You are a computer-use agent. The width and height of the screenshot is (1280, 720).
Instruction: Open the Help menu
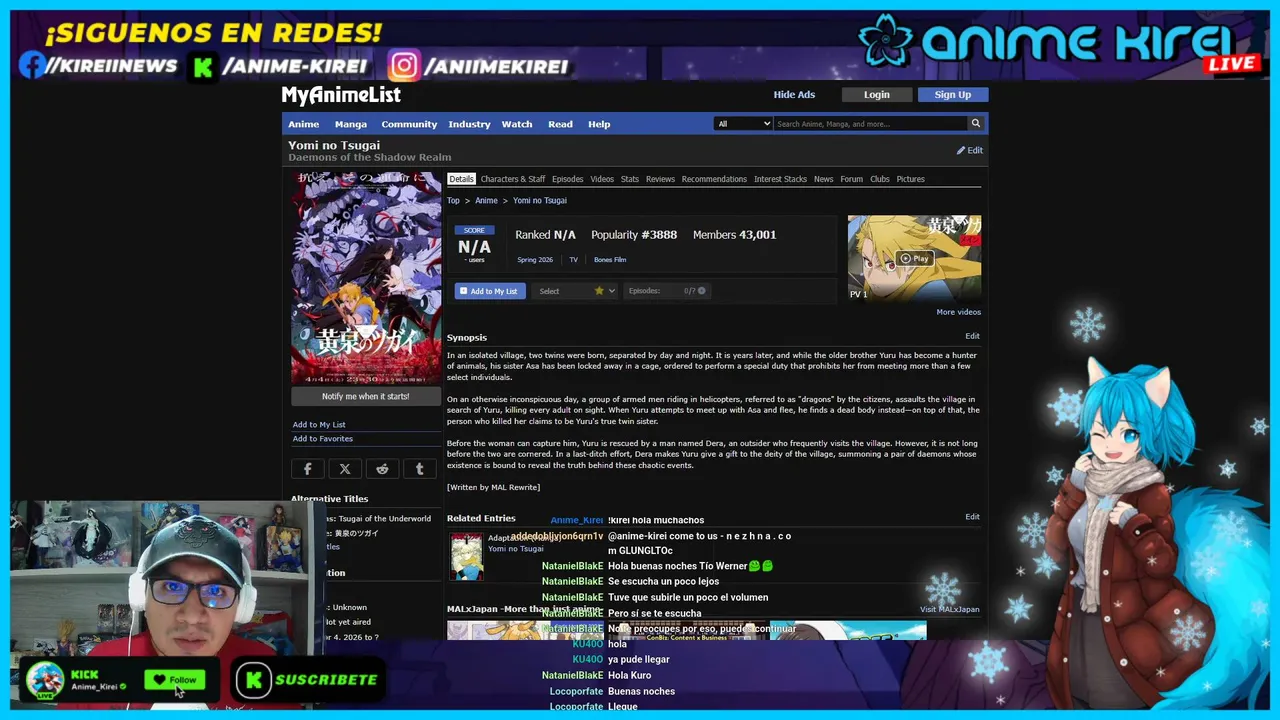[599, 124]
